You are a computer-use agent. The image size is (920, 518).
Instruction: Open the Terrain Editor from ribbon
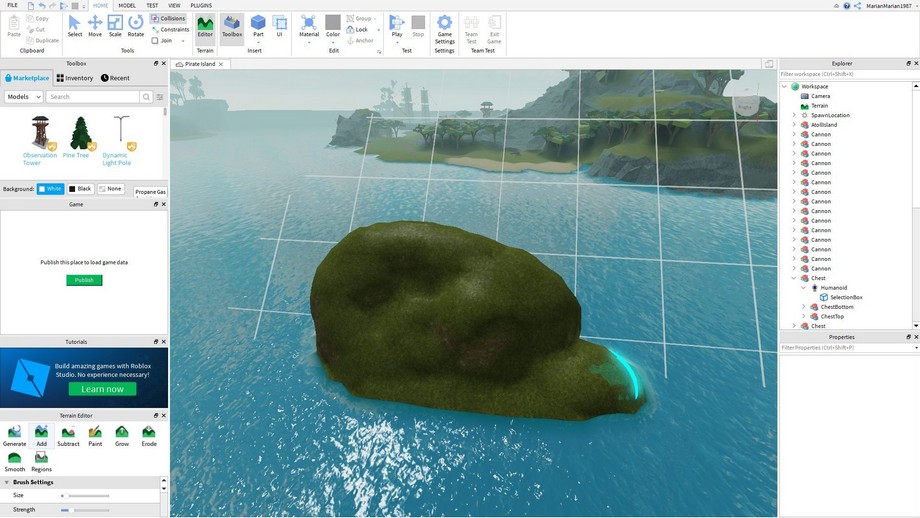pyautogui.click(x=205, y=25)
